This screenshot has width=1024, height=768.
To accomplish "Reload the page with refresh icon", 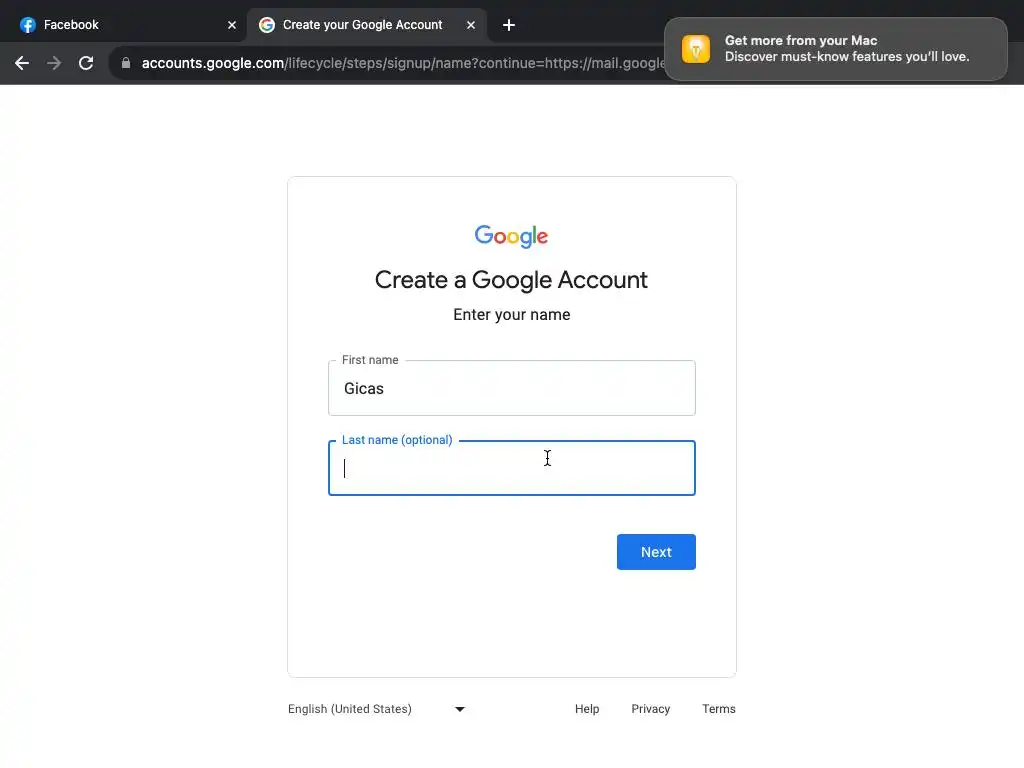I will tap(86, 63).
